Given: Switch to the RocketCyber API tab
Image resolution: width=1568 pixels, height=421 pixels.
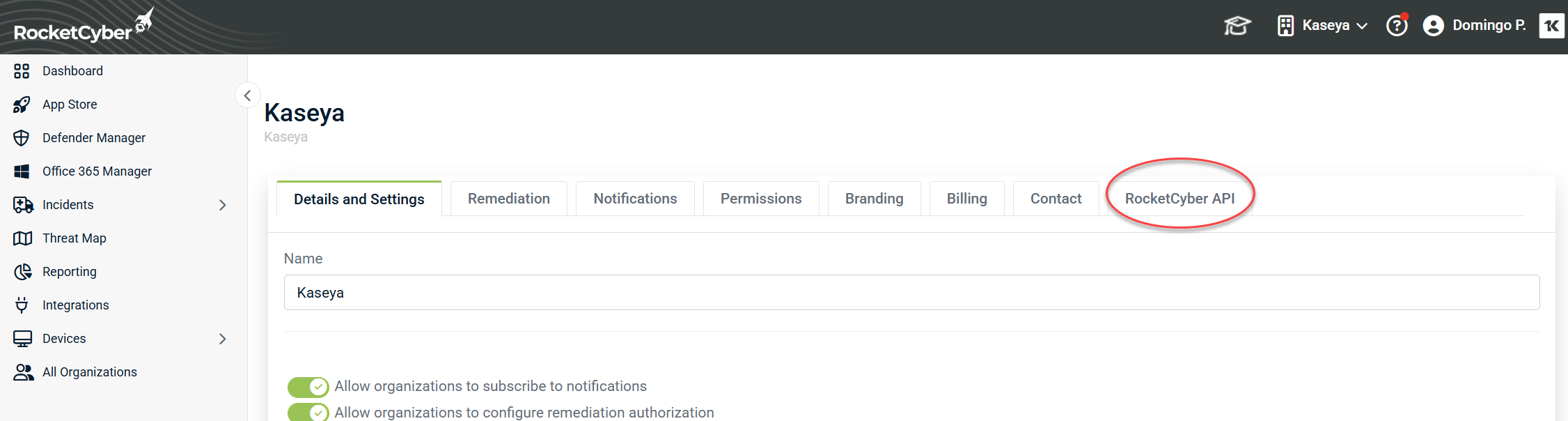Looking at the screenshot, I should 1179,199.
